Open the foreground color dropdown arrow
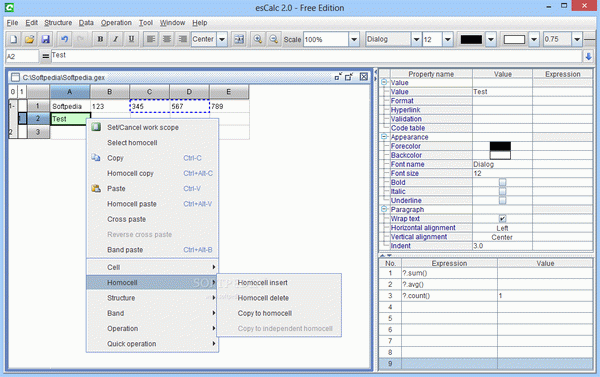Viewport: 600px width, 377px height. tap(491, 39)
